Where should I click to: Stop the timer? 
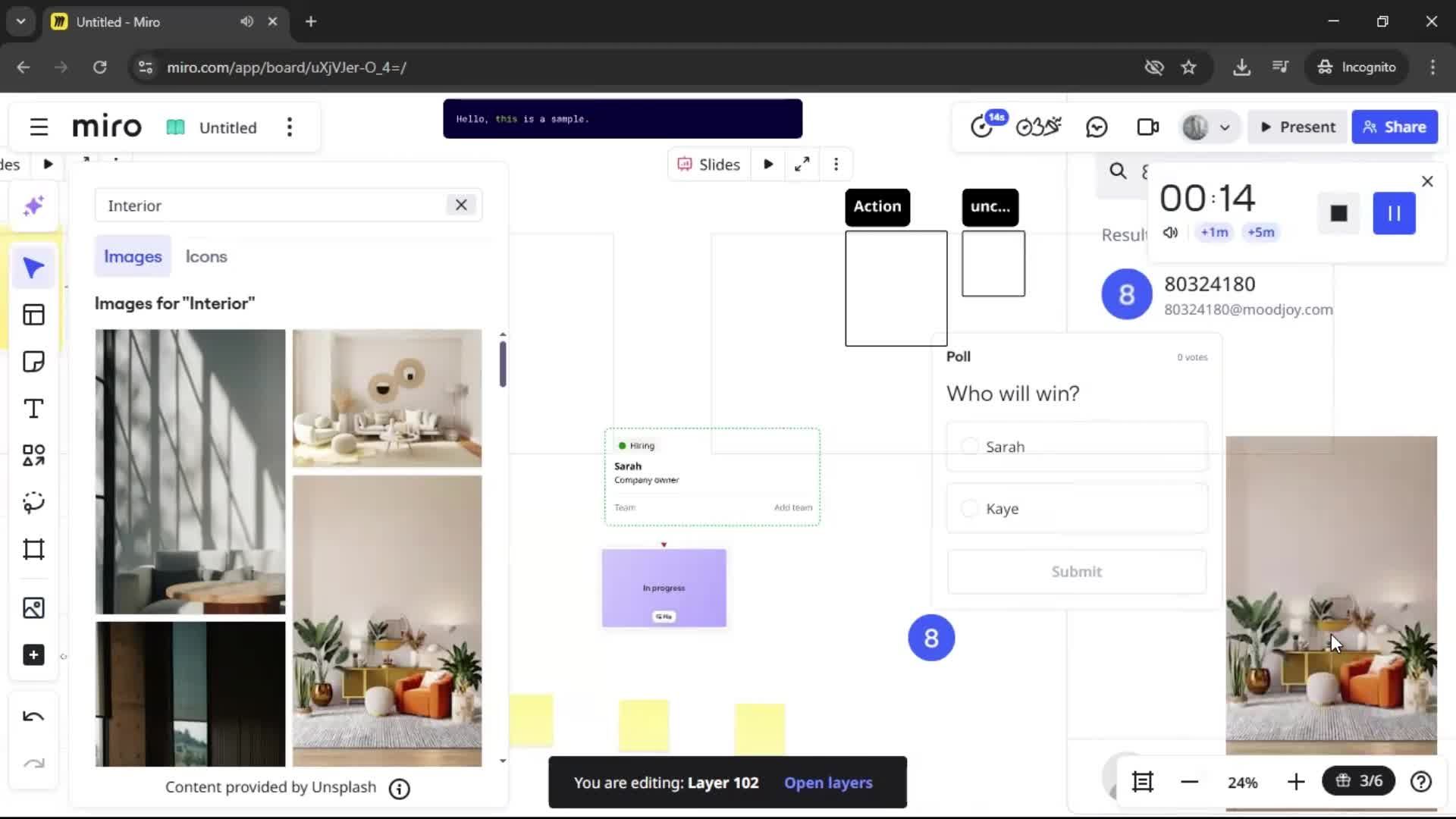(x=1338, y=213)
